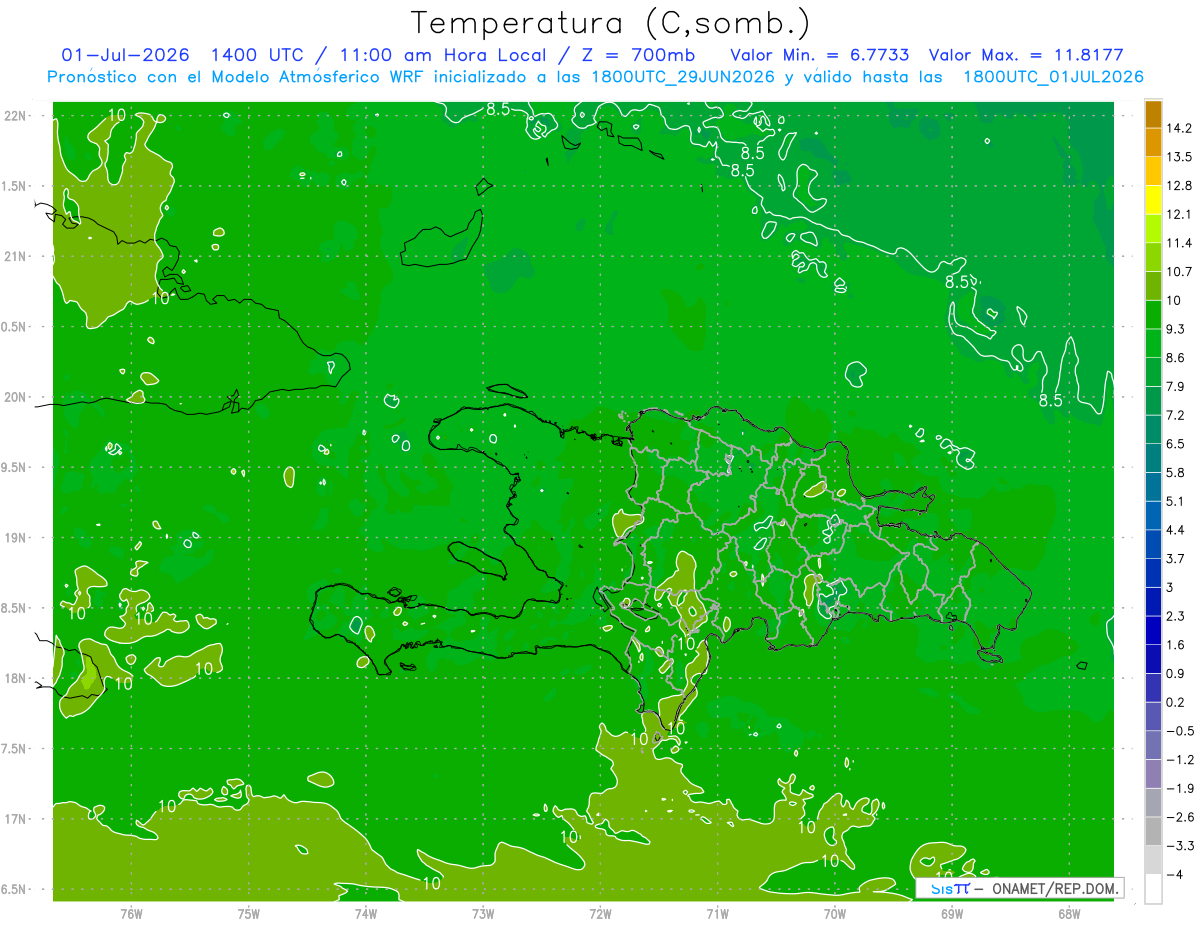Click the '73W' longitude axis label

click(x=483, y=914)
